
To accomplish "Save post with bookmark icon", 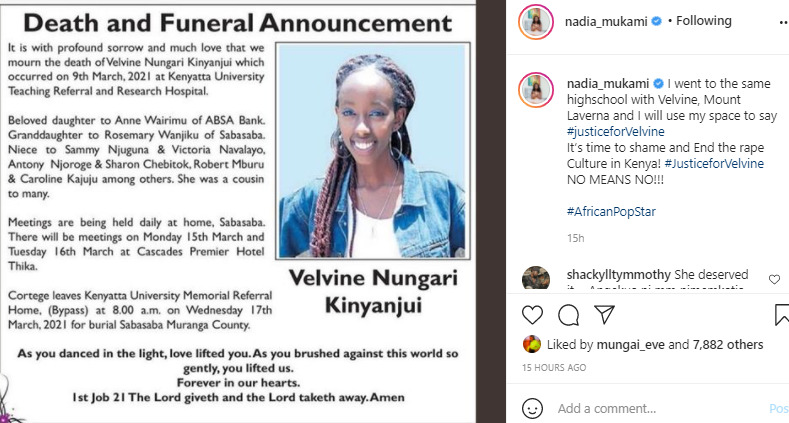I will point(781,315).
